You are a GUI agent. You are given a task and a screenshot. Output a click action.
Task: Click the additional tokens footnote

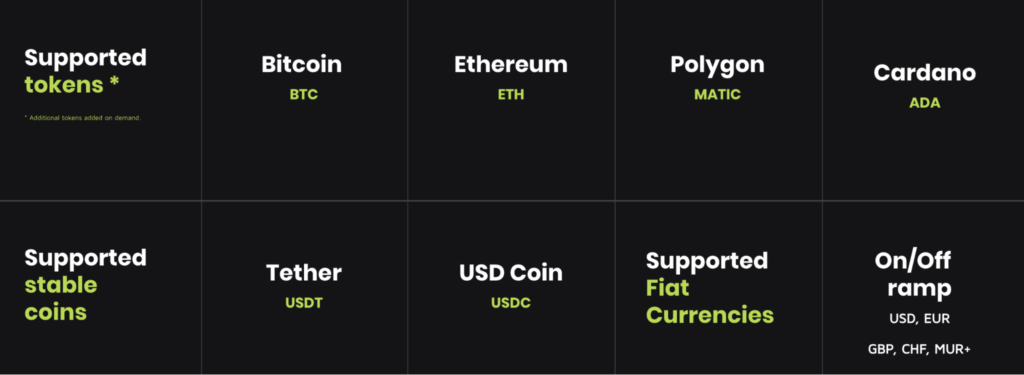click(82, 118)
